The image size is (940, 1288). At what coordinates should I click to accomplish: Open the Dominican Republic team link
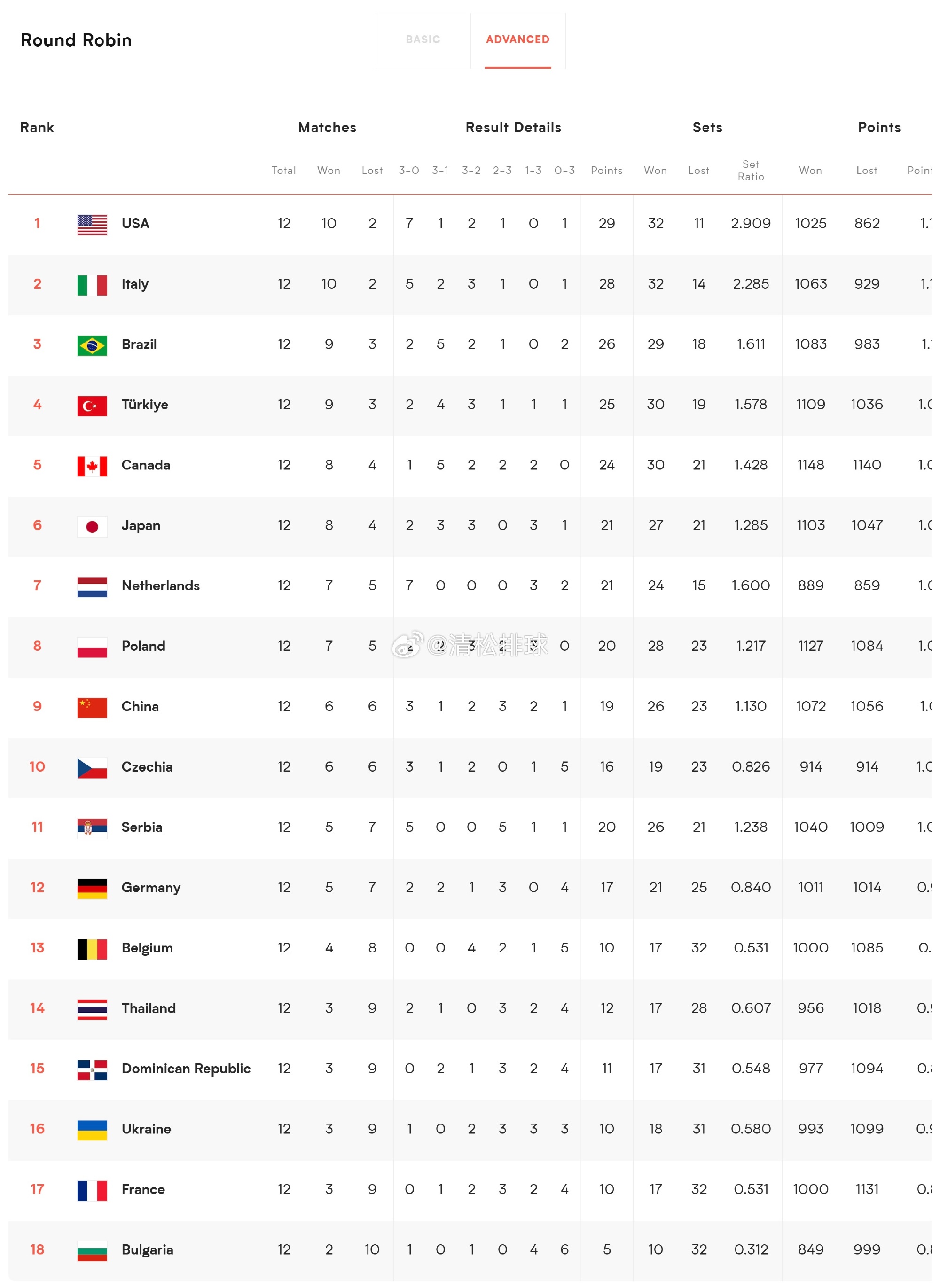186,1069
